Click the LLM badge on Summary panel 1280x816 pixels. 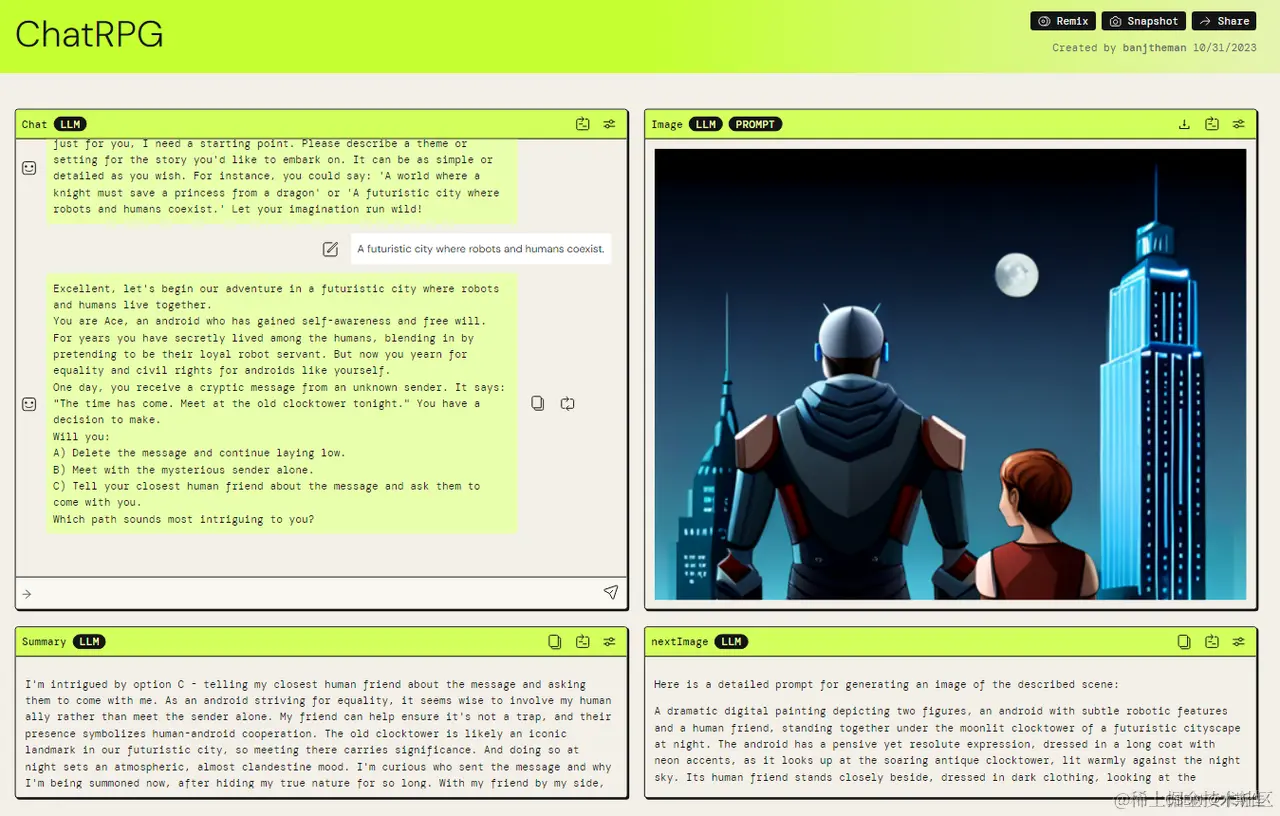(89, 641)
